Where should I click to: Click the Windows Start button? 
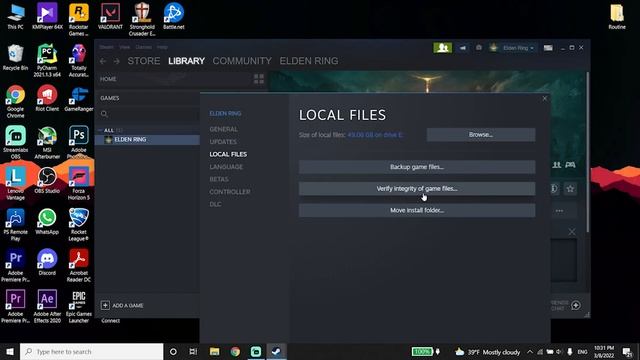point(10,351)
